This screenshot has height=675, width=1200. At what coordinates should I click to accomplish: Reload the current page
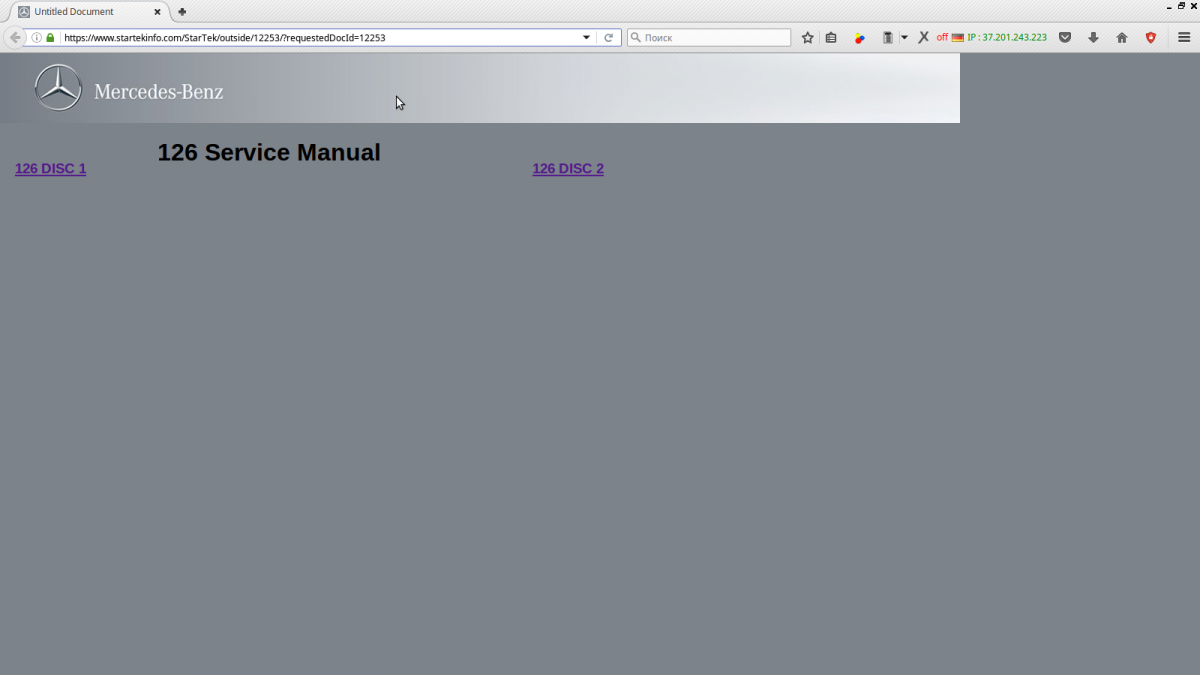coord(608,38)
